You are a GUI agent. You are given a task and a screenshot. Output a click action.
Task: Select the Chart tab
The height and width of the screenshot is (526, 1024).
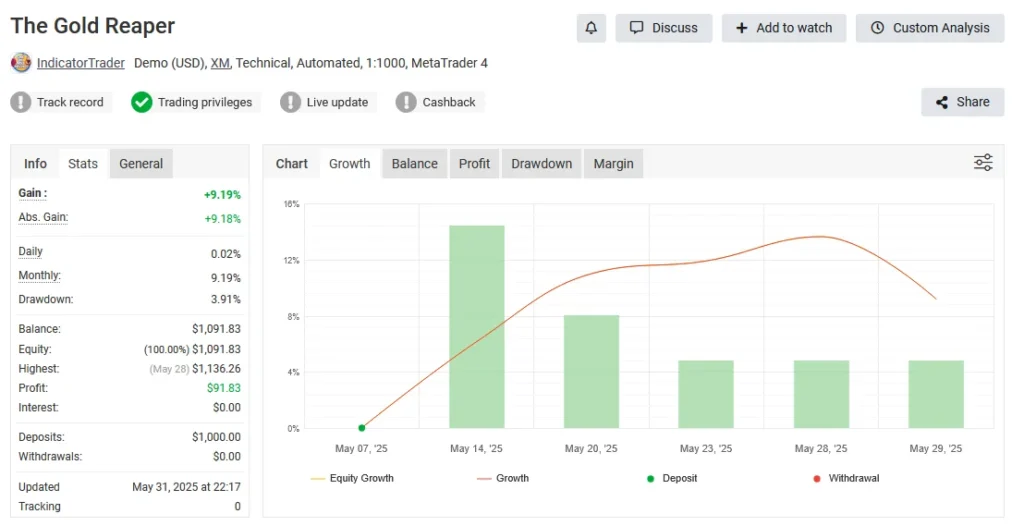pyautogui.click(x=291, y=163)
